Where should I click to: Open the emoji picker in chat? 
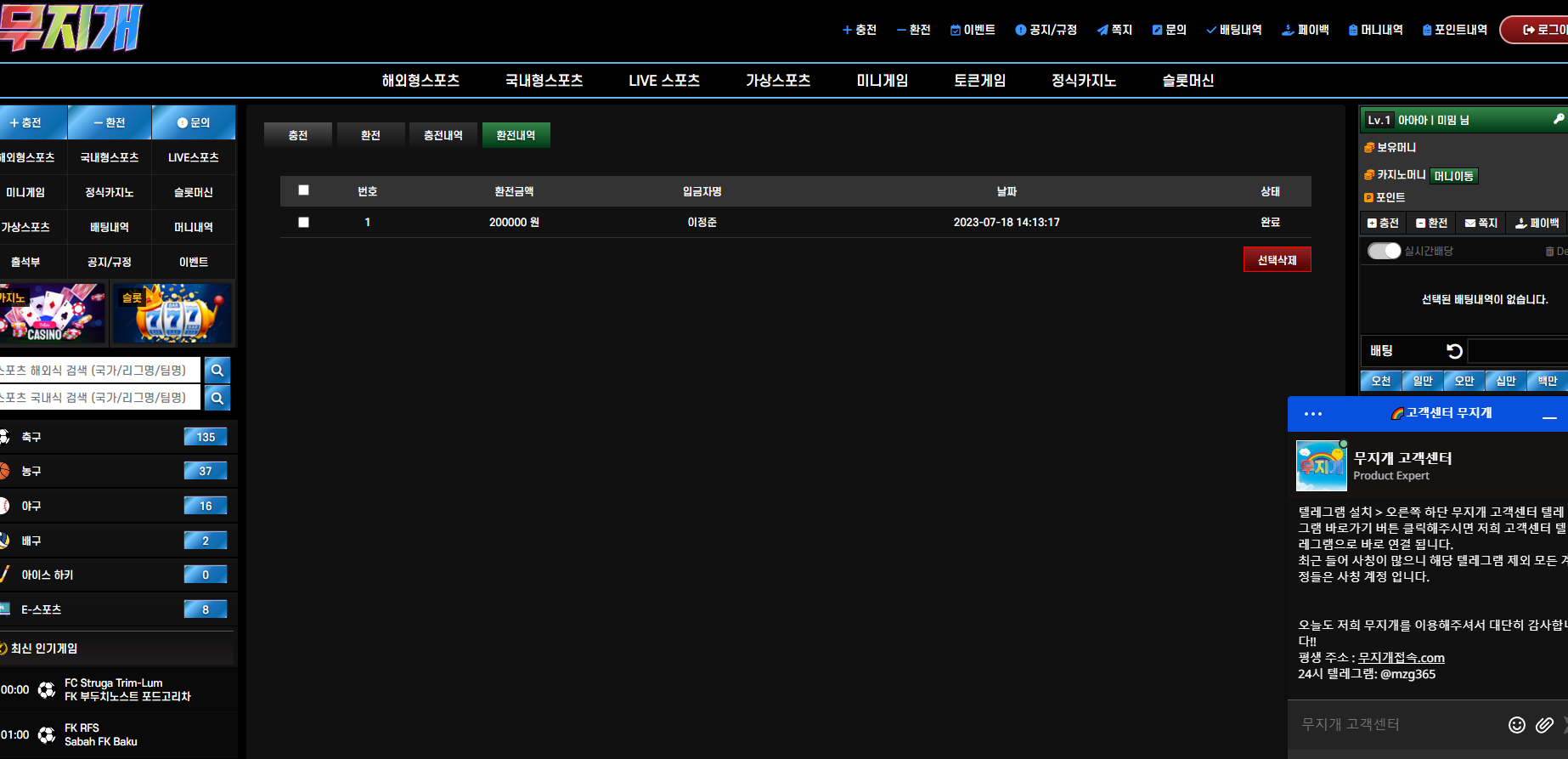pos(1516,724)
